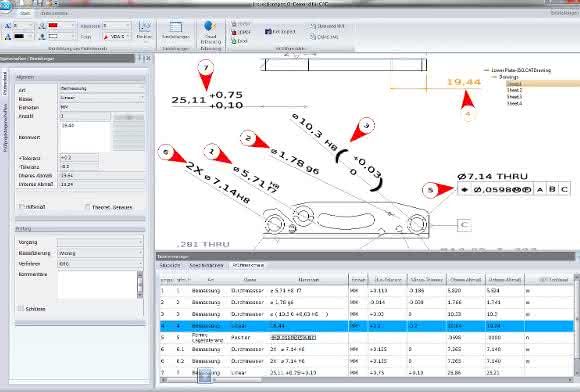Click the balloon fill color icon

click(42, 26)
